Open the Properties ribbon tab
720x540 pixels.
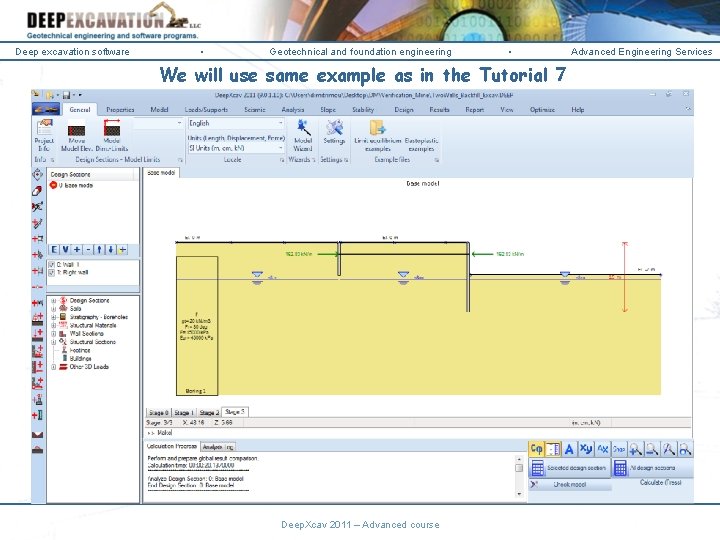(x=120, y=110)
